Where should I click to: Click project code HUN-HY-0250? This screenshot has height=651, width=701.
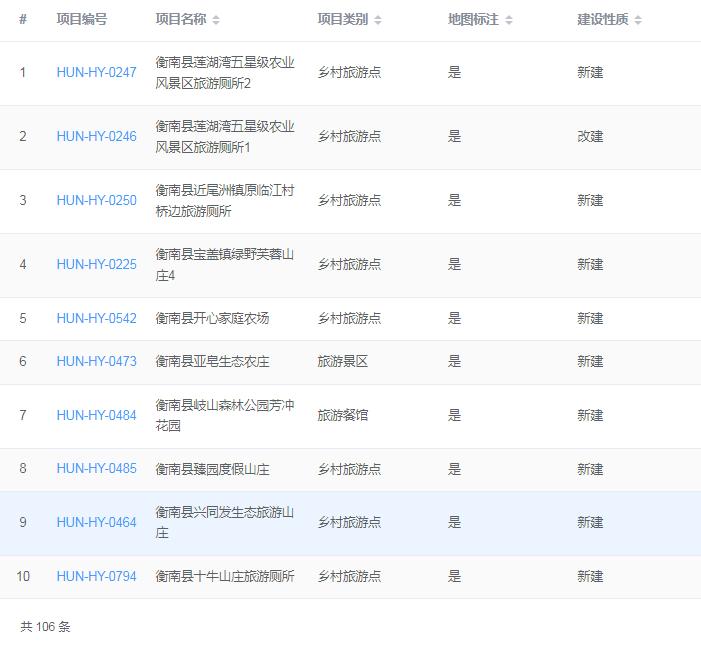pyautogui.click(x=96, y=201)
